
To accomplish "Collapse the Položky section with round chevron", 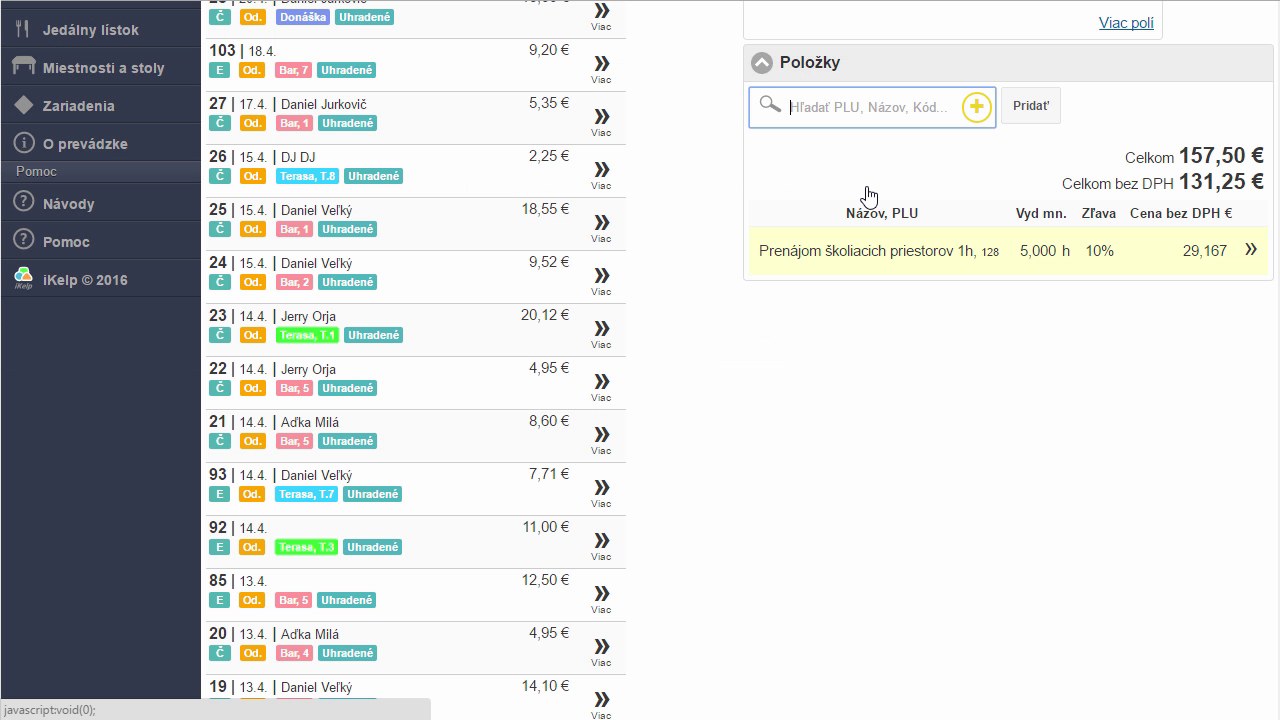I will (762, 63).
